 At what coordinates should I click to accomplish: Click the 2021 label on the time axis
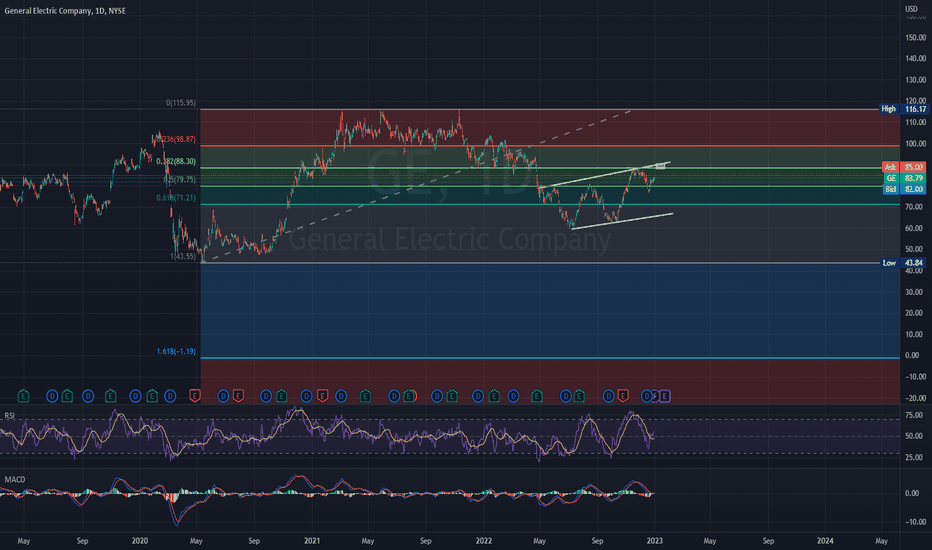[x=312, y=541]
